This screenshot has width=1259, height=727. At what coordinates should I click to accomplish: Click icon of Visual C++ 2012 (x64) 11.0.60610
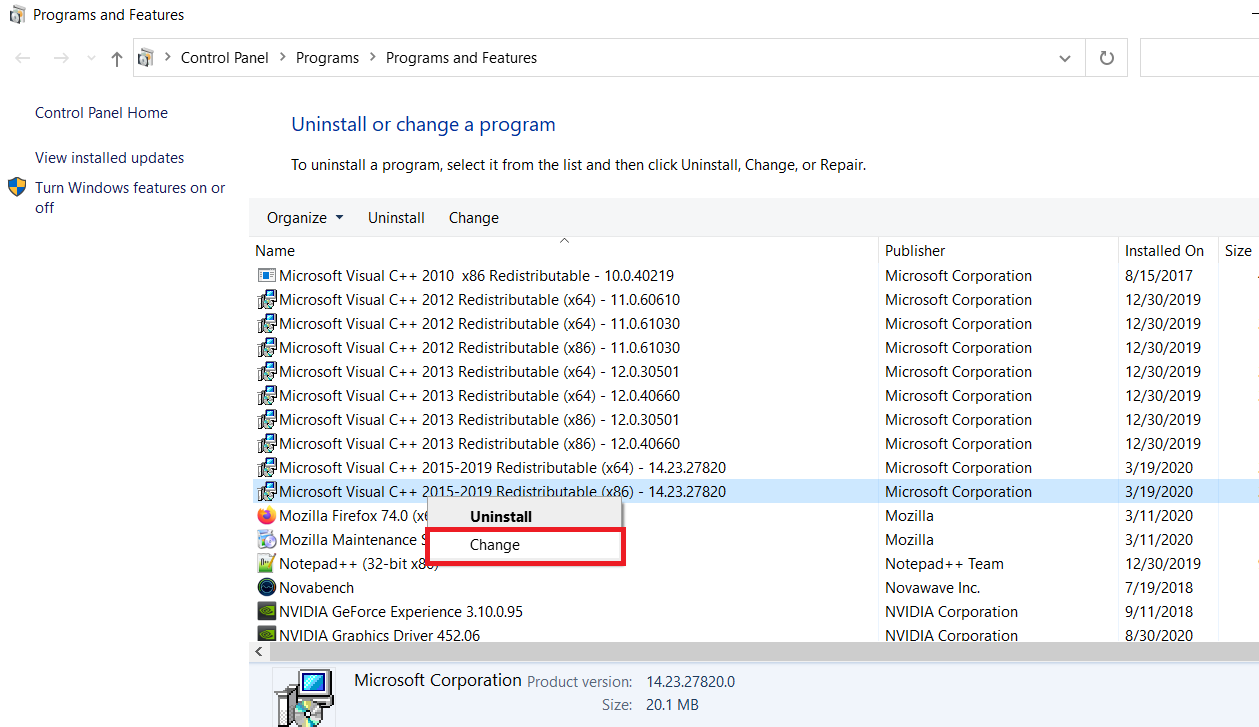point(266,300)
